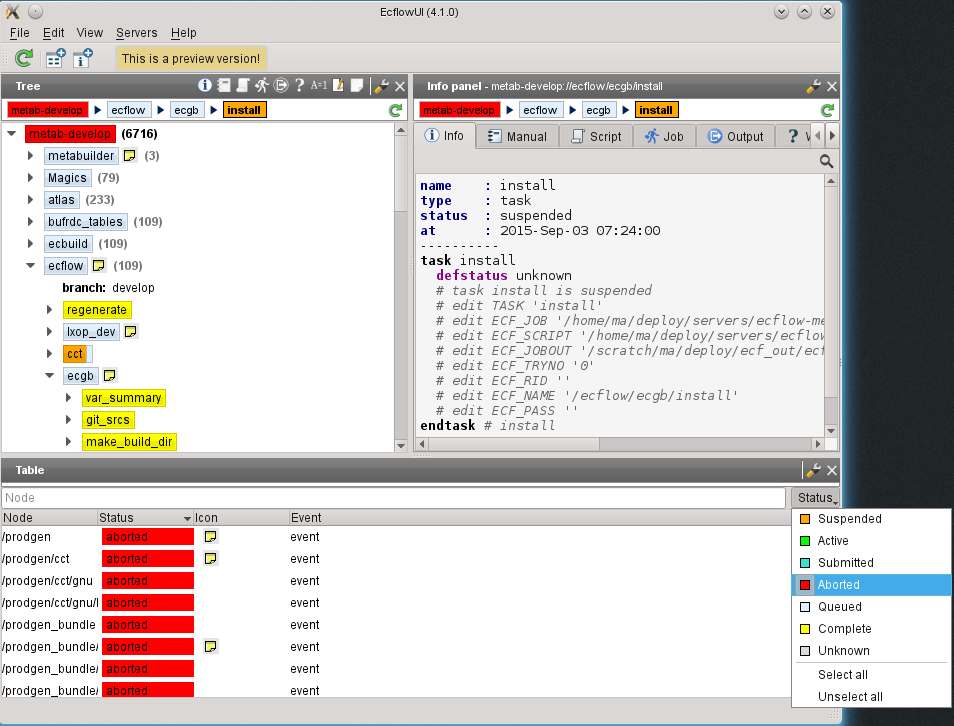Viewport: 954px width, 726px height.
Task: Switch to the Job tab
Action: [x=664, y=136]
